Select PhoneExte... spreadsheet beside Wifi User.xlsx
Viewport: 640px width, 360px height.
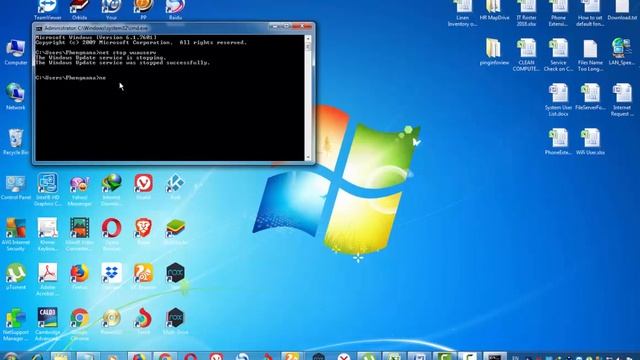(558, 141)
